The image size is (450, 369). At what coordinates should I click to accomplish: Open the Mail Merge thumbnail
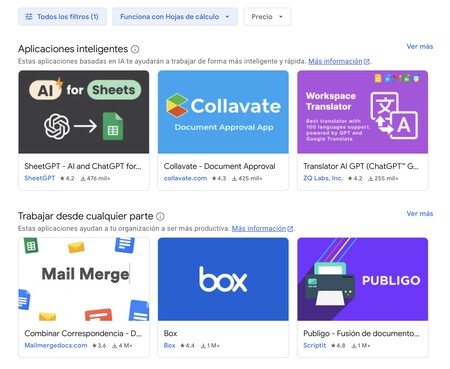[x=84, y=279]
